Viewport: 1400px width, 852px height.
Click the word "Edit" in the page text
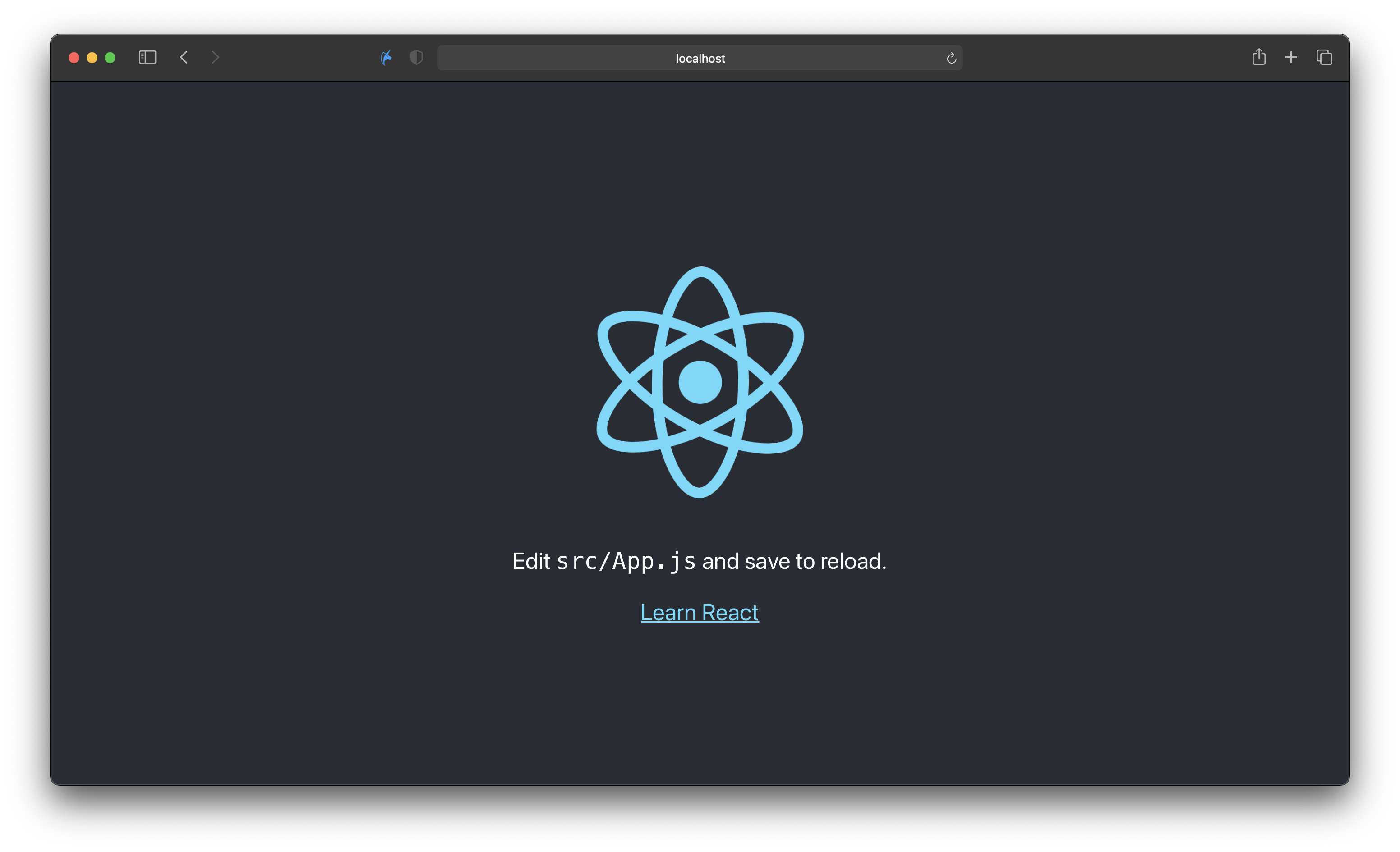[531, 561]
